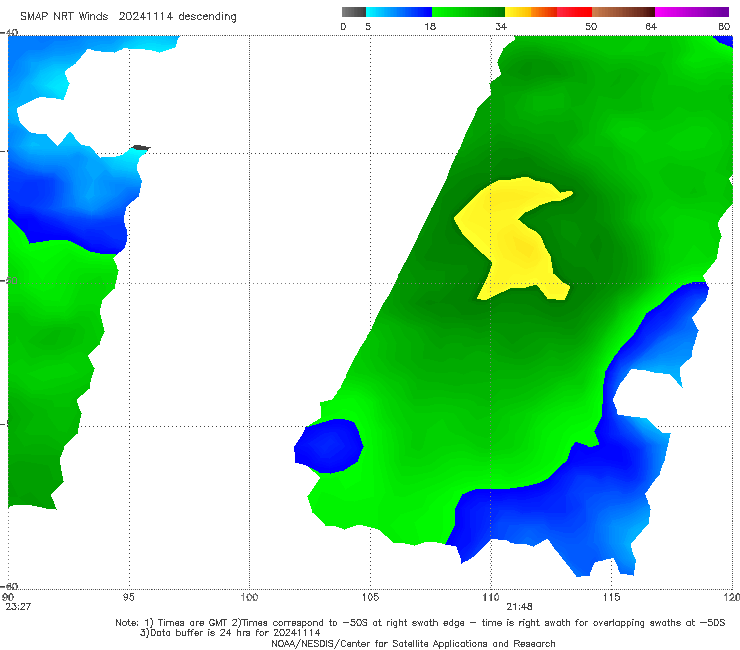Click the credit 'NOAA/NESDIS/Center for Satellite Applications and Research'
This screenshot has height=650, width=740.
coord(413,644)
